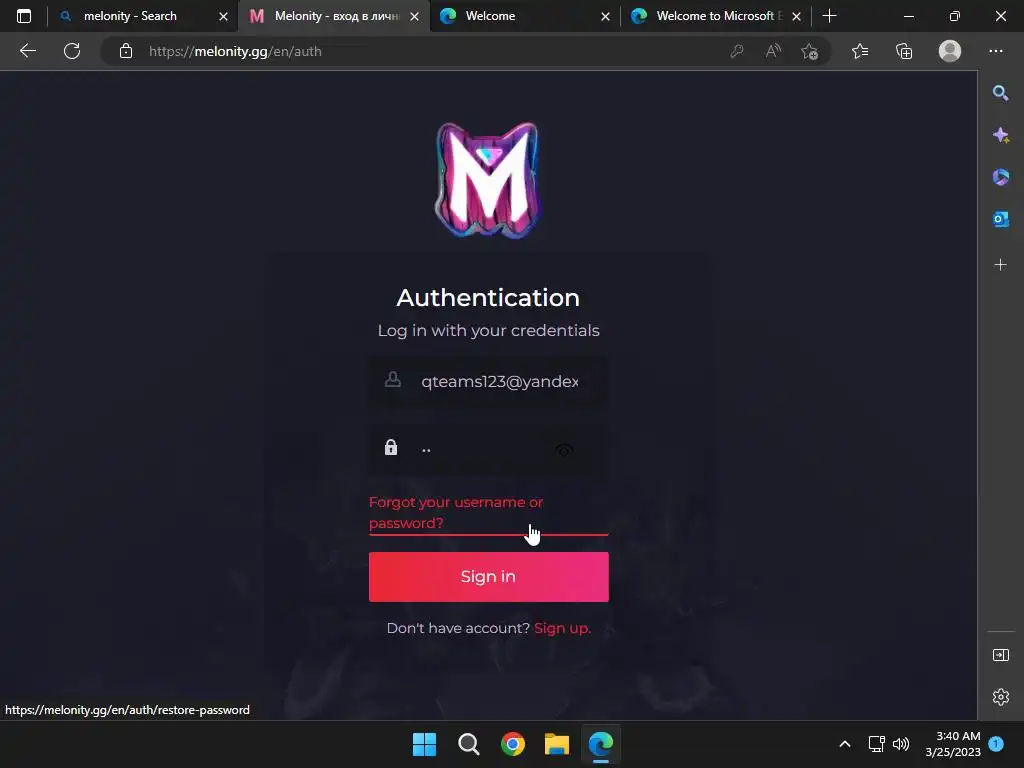Open the tab actions menu
Screen dimensions: 1024x768
point(24,16)
